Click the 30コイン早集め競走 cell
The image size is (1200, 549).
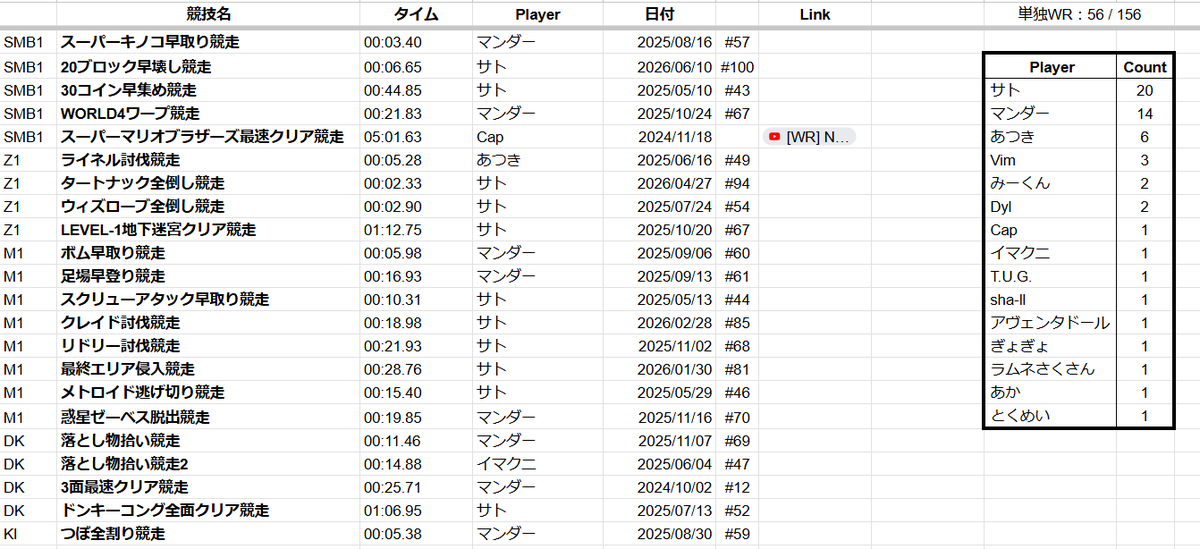(209, 90)
